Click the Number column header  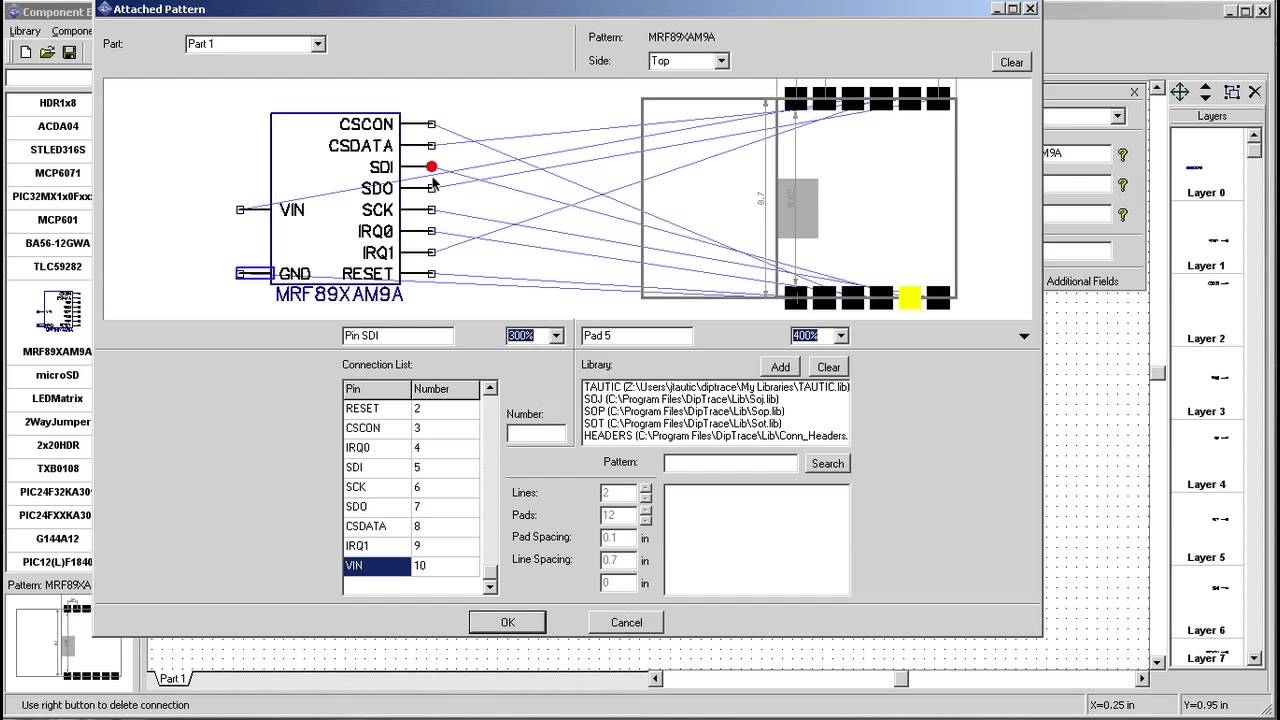pyautogui.click(x=445, y=389)
